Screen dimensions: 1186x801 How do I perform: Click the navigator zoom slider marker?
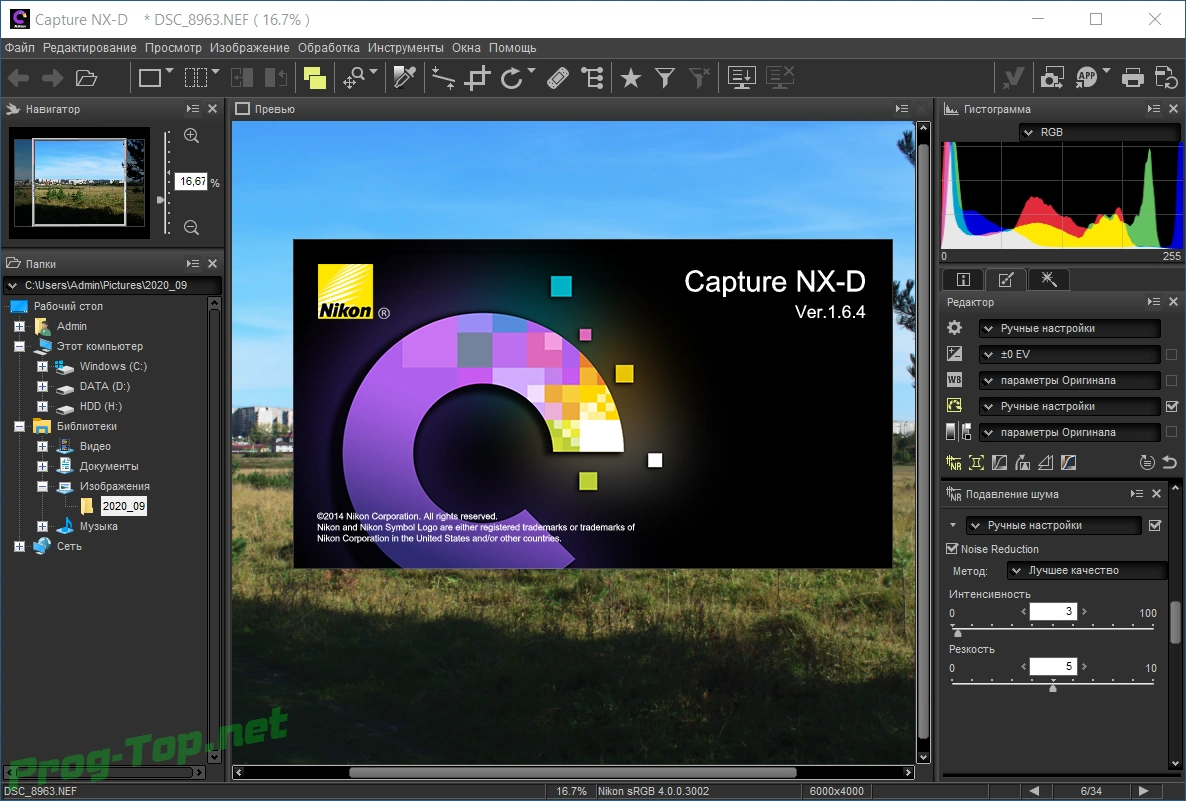160,200
